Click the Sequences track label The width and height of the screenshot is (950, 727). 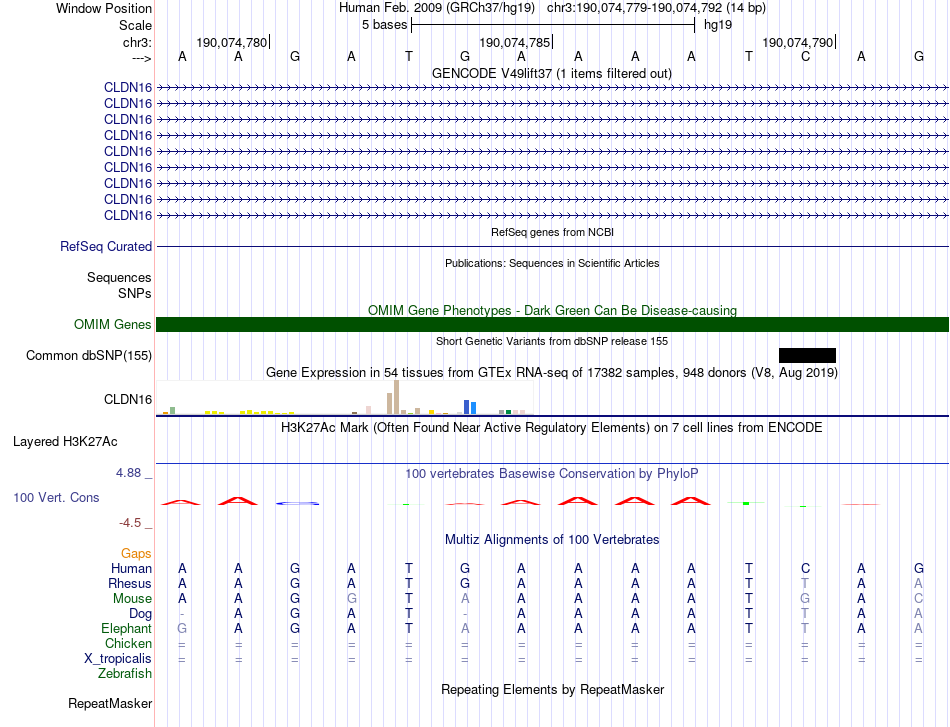119,277
